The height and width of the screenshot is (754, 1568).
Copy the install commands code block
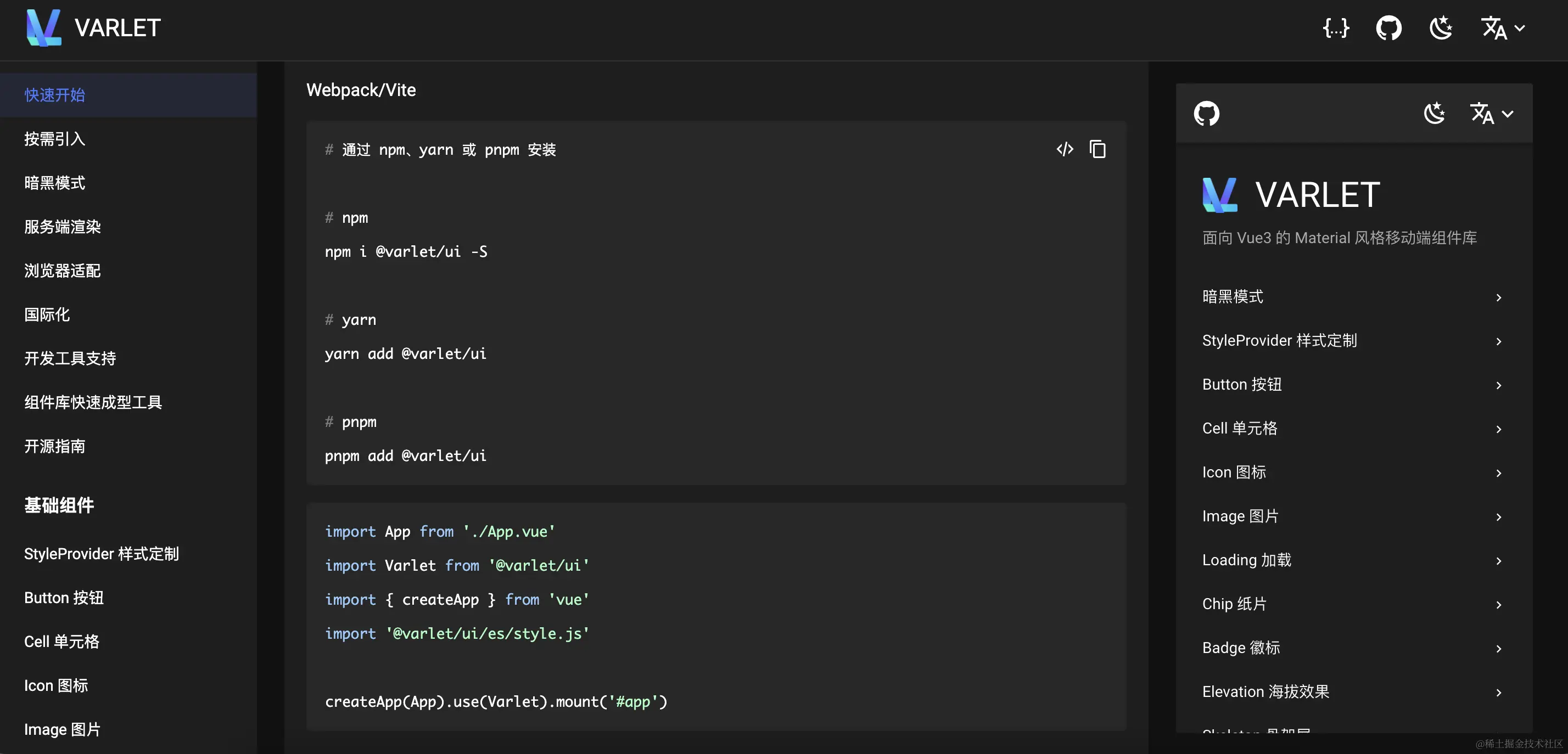(1097, 149)
